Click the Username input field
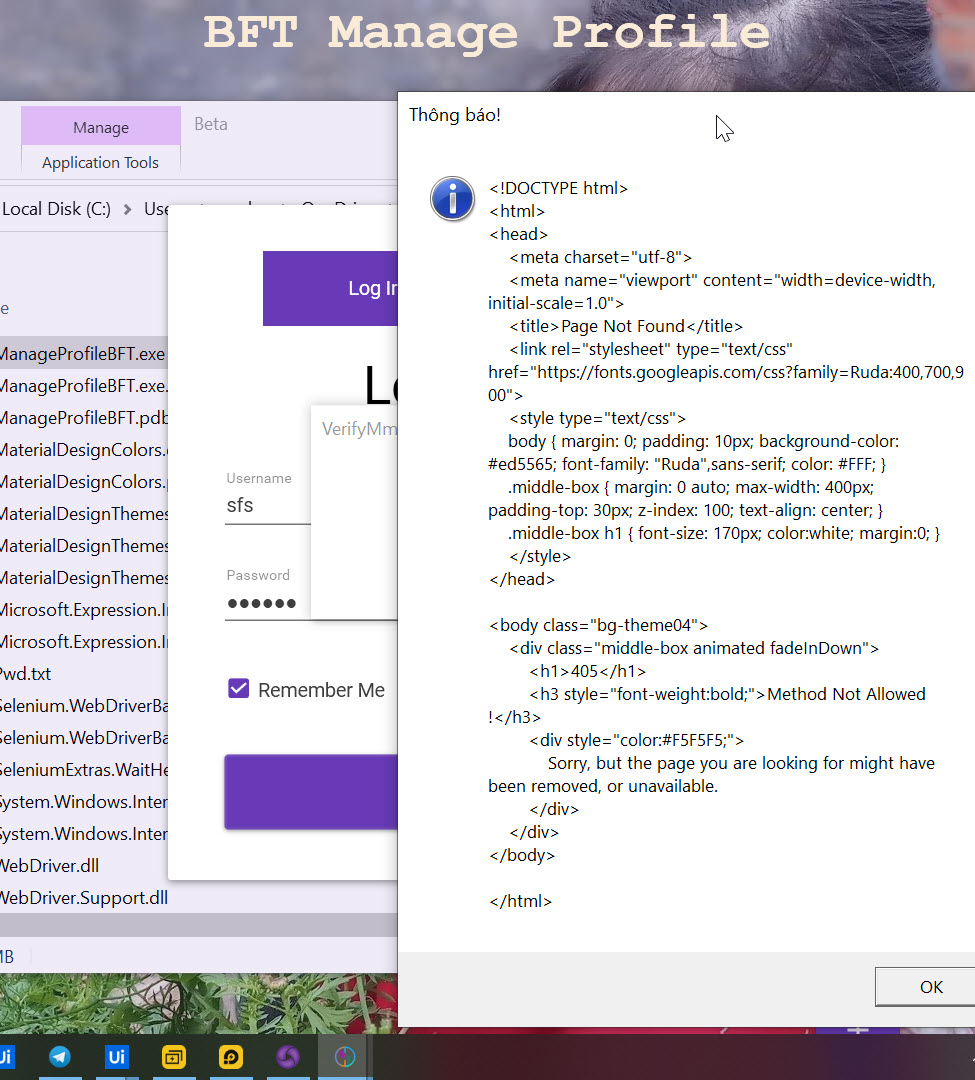The height and width of the screenshot is (1080, 975). click(x=268, y=506)
